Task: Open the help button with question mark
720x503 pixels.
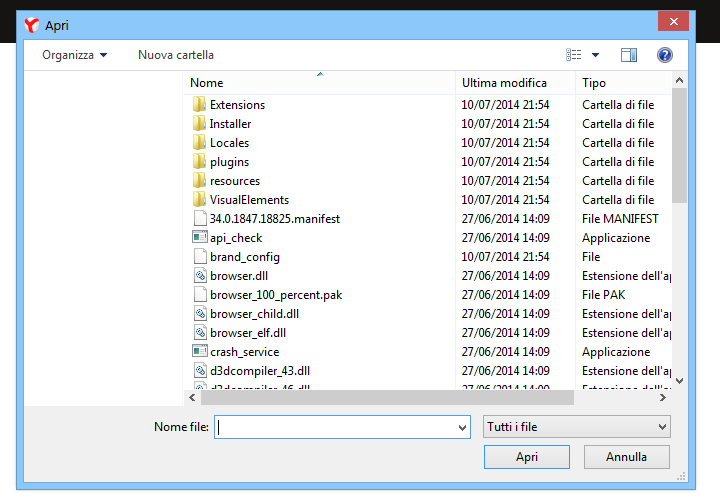Action: (664, 55)
